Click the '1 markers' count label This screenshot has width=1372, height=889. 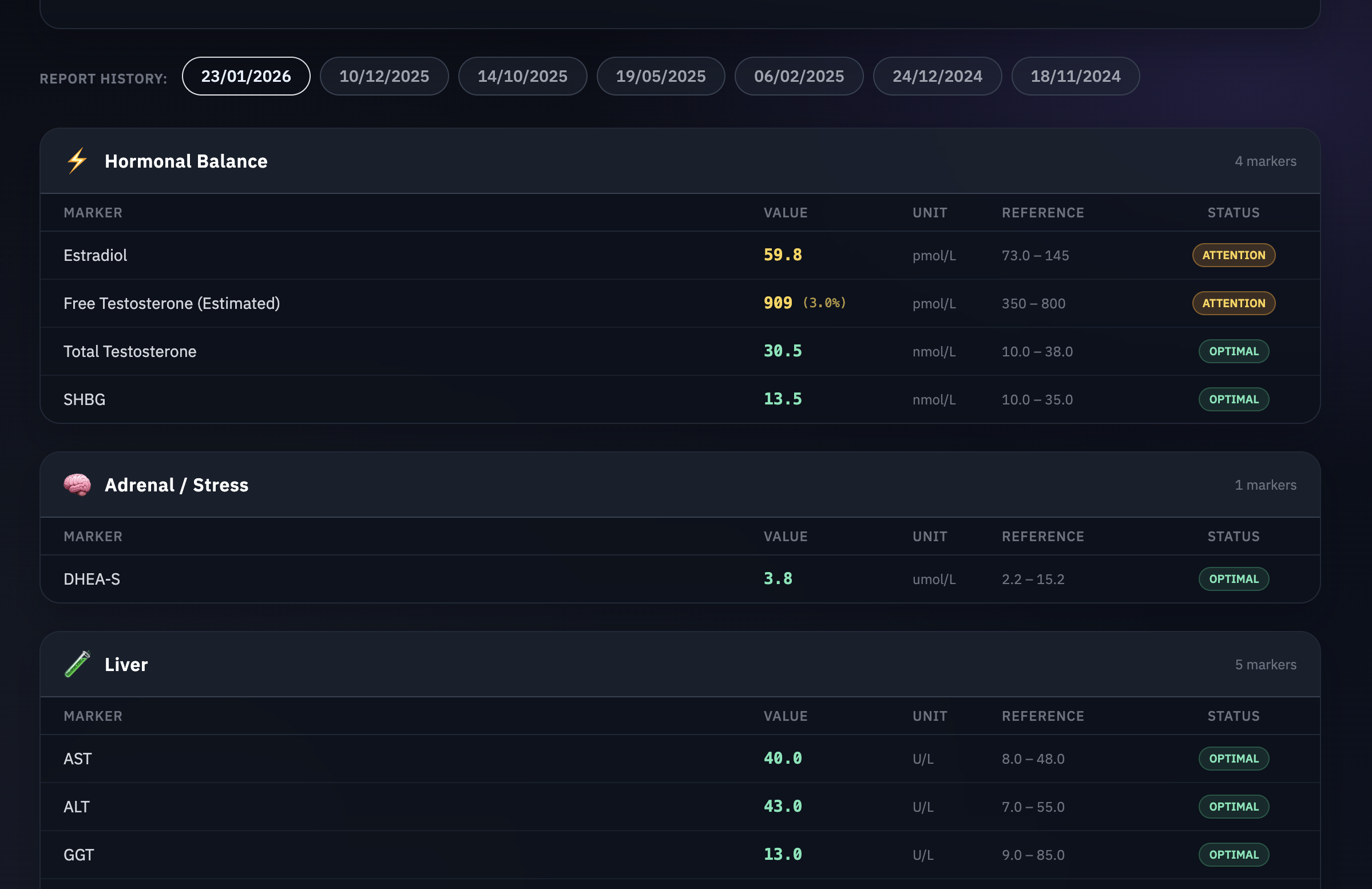pos(1266,485)
